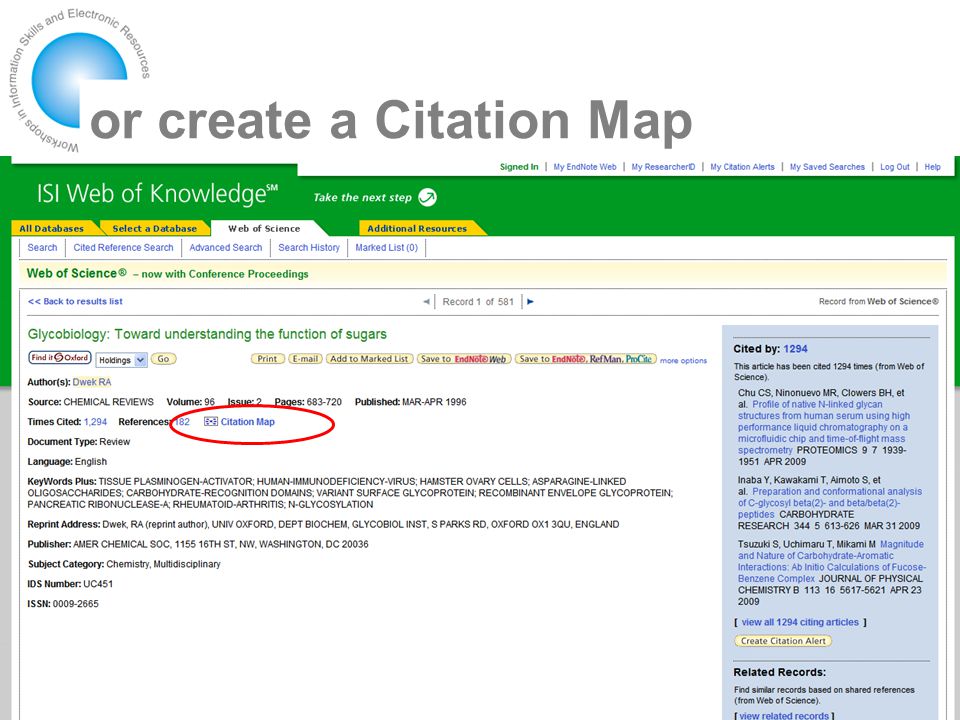960x720 pixels.
Task: Click Cited by 1294 count link
Action: click(x=795, y=348)
